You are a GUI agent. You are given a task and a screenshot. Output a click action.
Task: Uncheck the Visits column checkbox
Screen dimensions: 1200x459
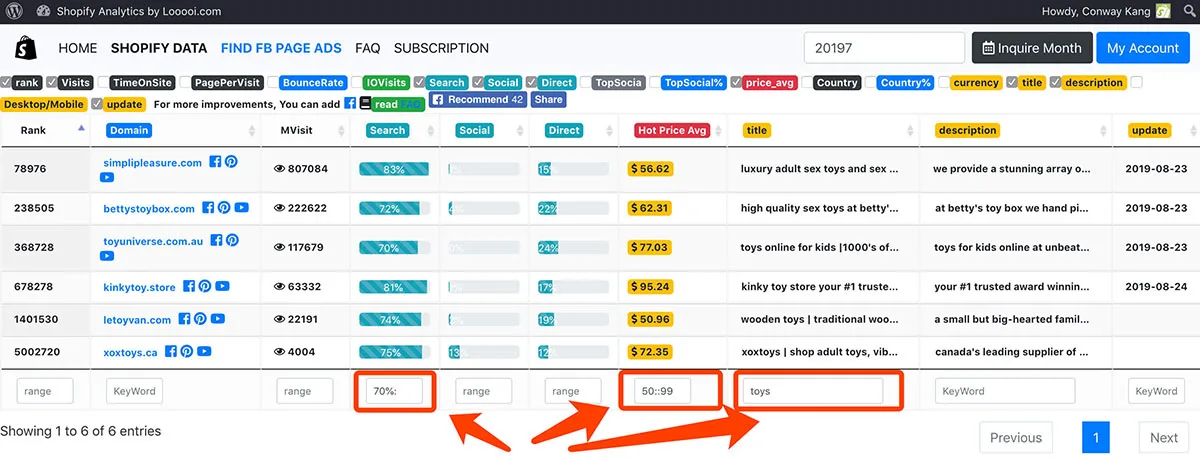pyautogui.click(x=51, y=83)
